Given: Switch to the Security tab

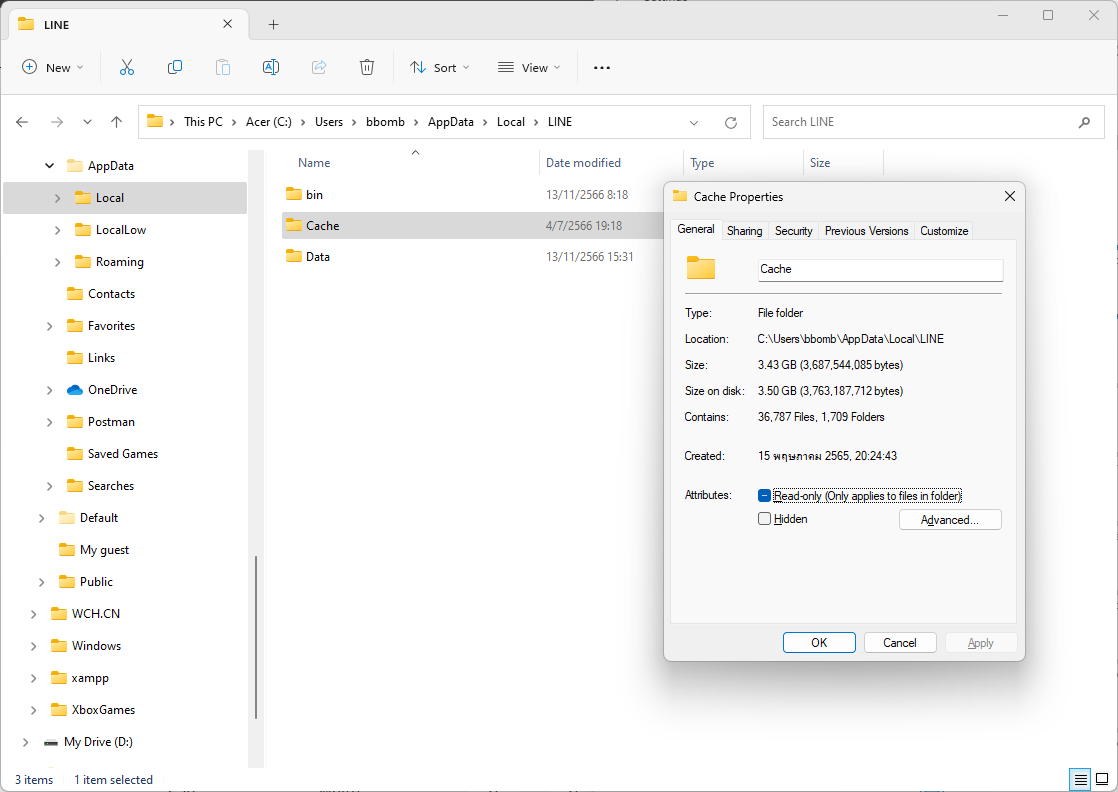Looking at the screenshot, I should coord(793,231).
